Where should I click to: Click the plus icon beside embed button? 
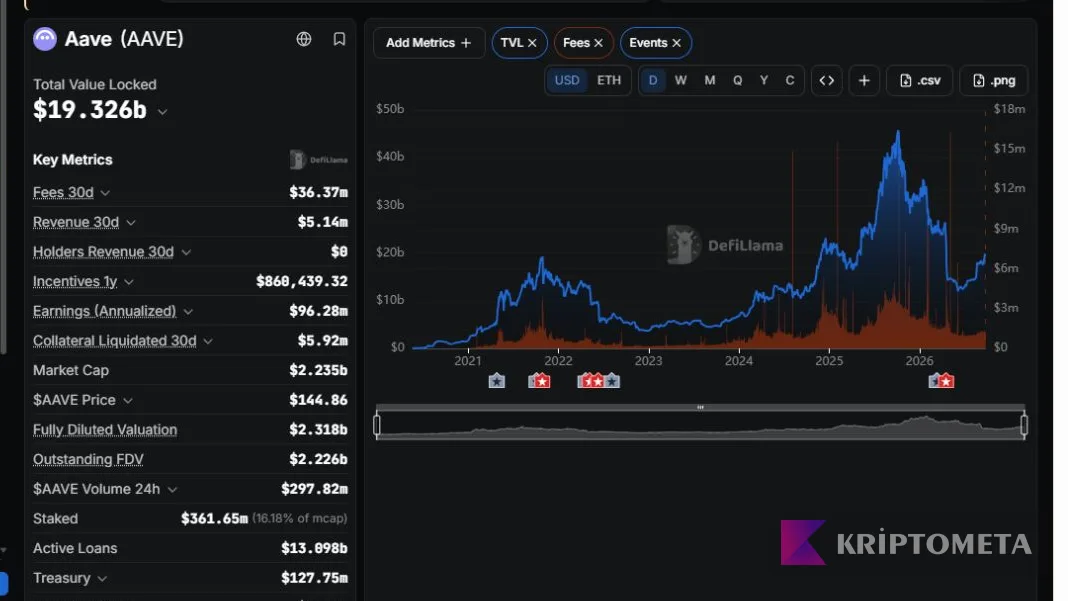(x=864, y=80)
